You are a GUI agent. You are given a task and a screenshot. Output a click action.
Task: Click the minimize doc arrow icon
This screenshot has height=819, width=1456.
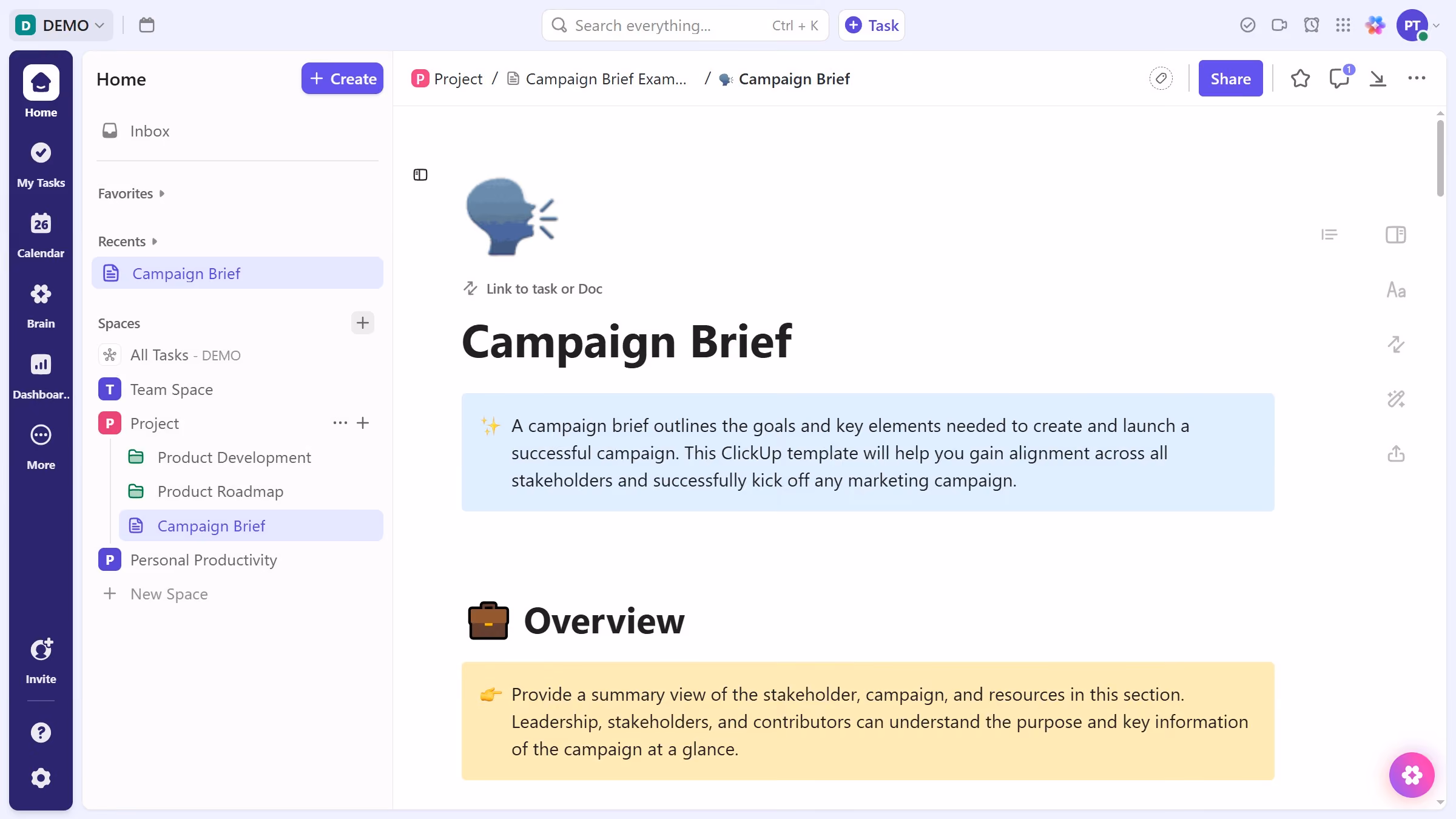1378,78
